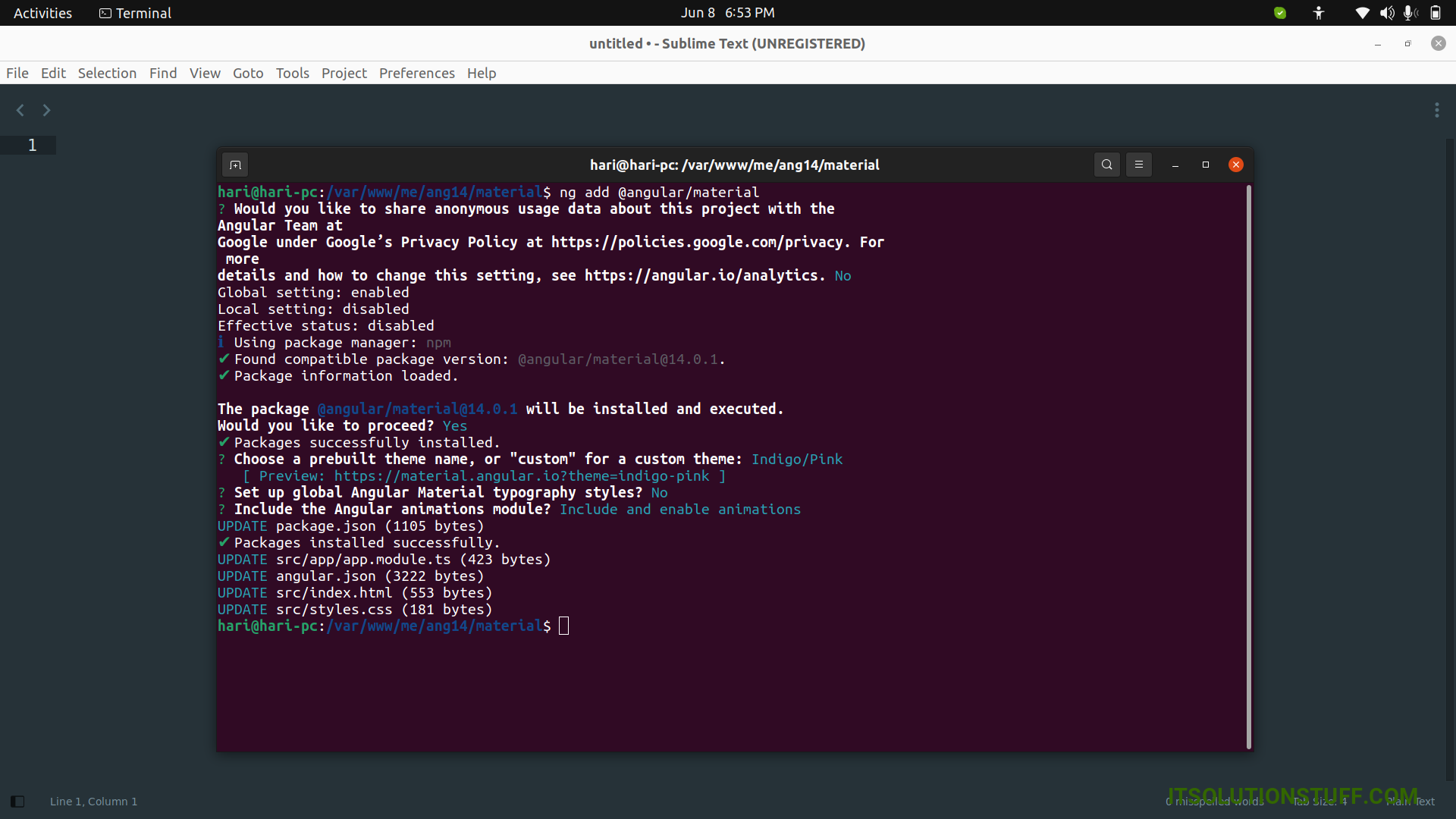Click the Activities button in the top bar
This screenshot has height=819, width=1456.
point(42,12)
